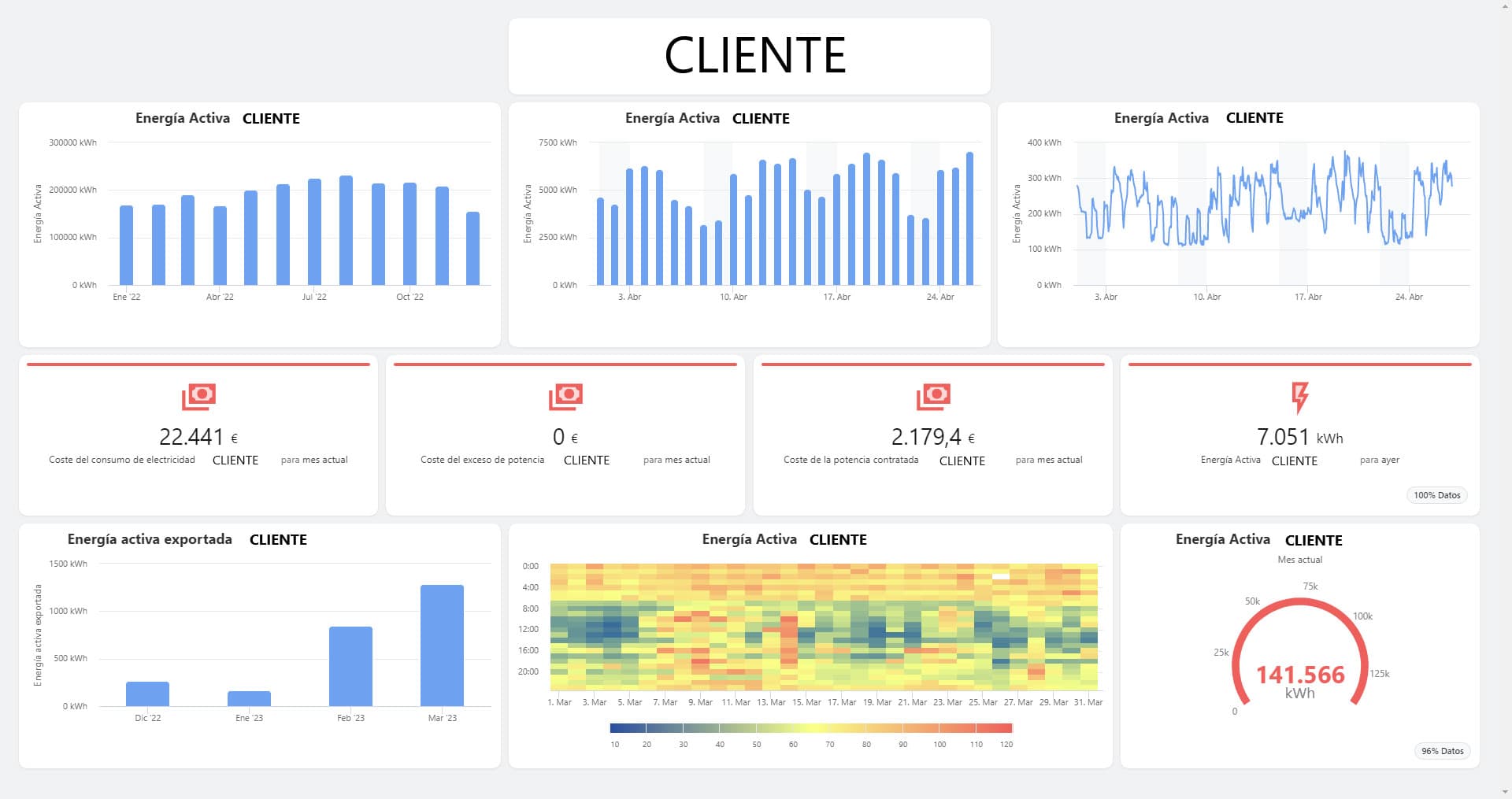This screenshot has width=1512, height=799.
Task: Click the hourly line chart near 17. Abr
Action: [x=1308, y=211]
